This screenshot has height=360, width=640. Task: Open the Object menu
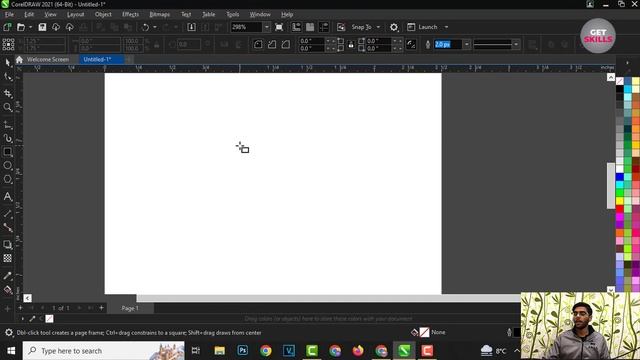tap(103, 14)
